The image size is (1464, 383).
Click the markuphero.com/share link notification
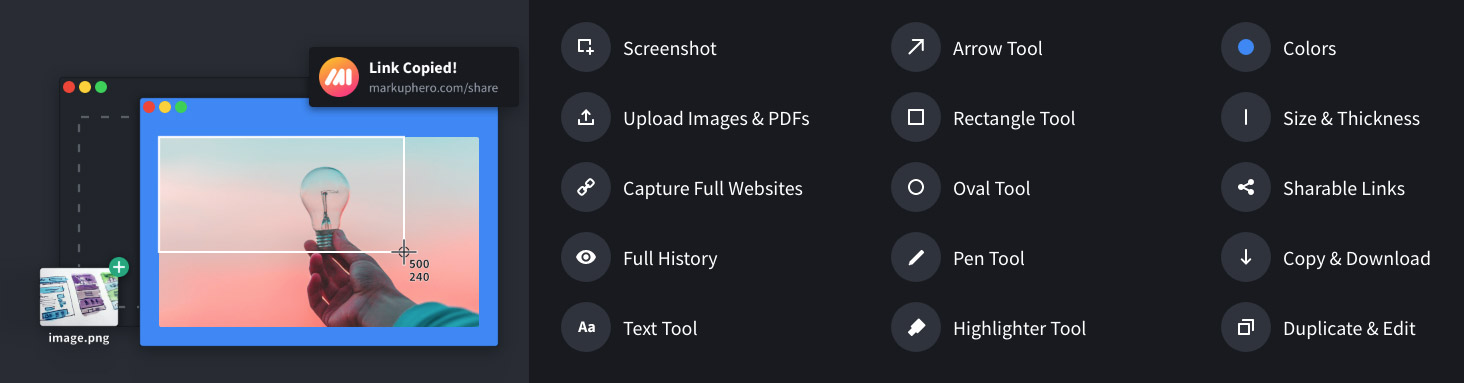click(414, 77)
